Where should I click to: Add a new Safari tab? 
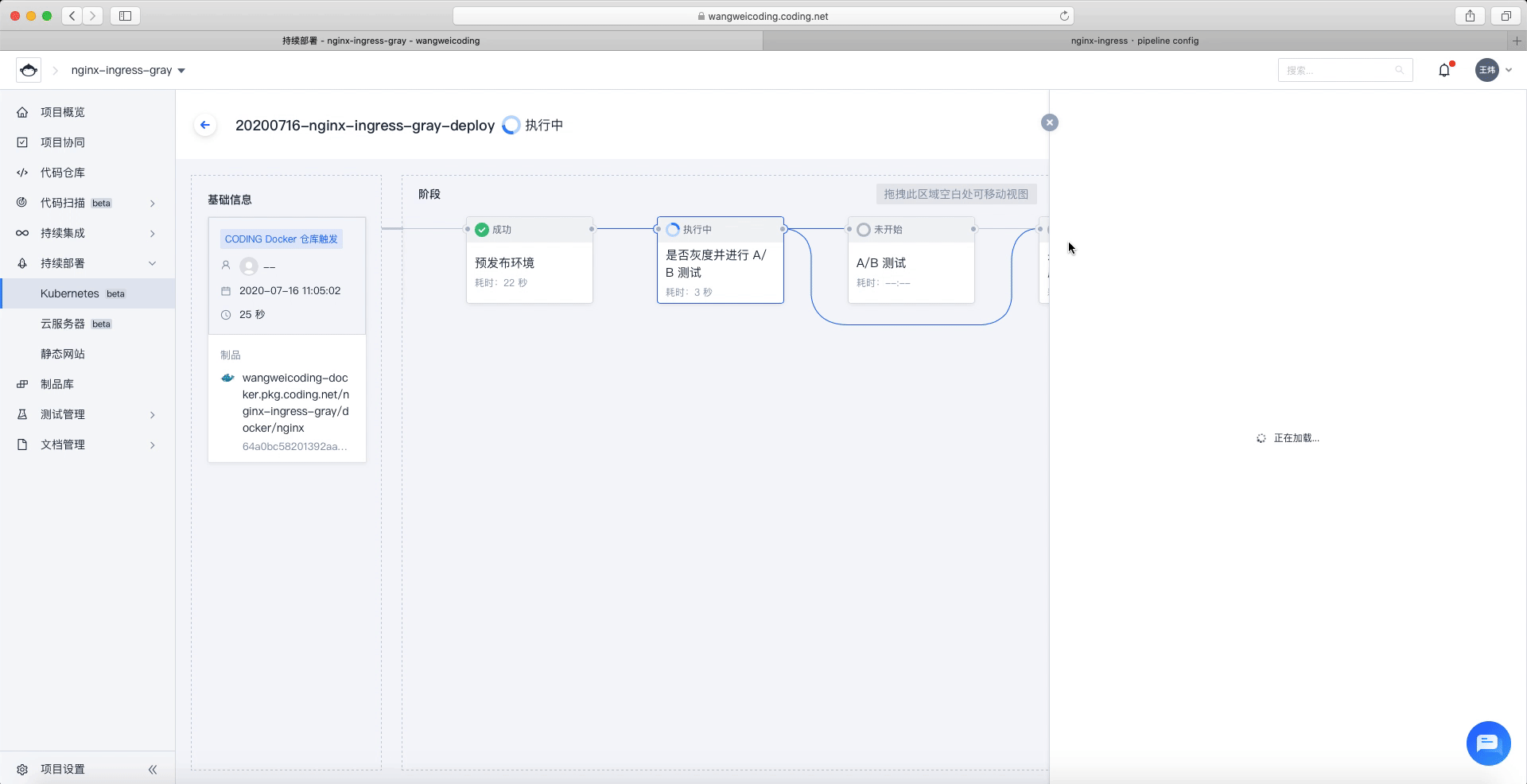pos(1517,41)
